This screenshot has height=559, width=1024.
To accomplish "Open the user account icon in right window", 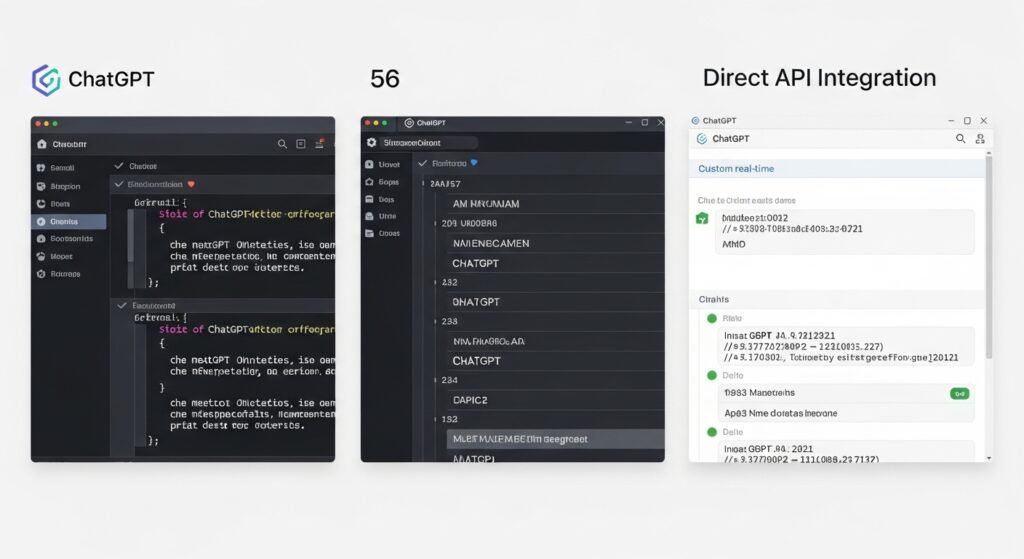I will pyautogui.click(x=980, y=138).
